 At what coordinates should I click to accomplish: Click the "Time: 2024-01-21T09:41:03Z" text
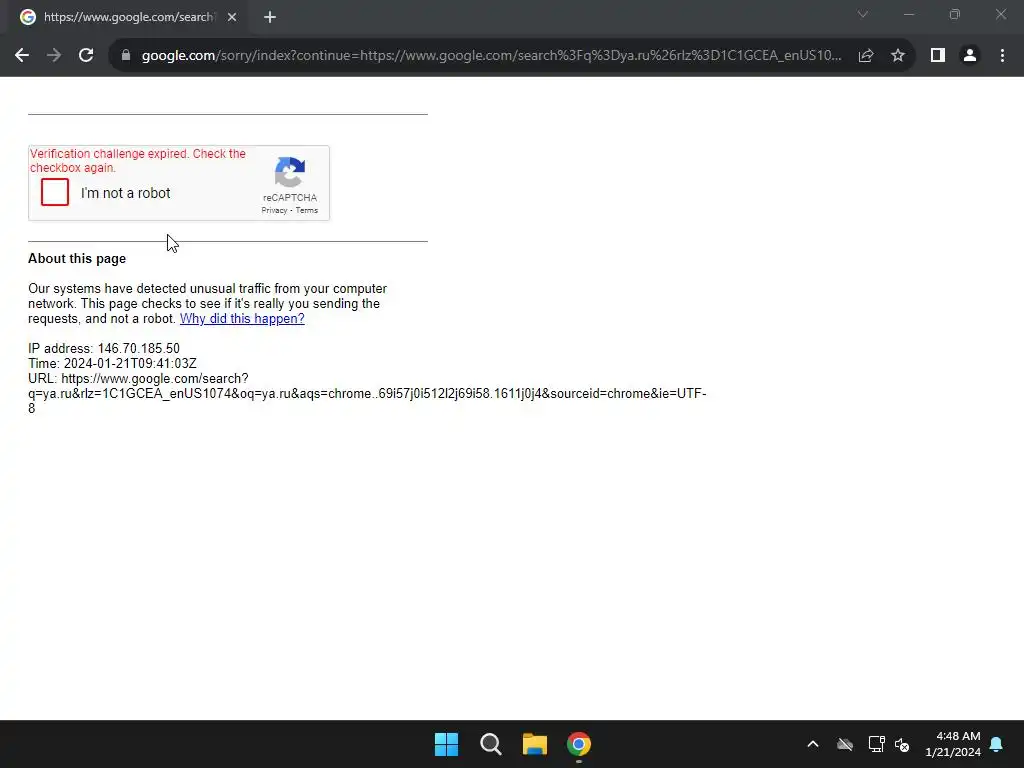[x=112, y=364]
